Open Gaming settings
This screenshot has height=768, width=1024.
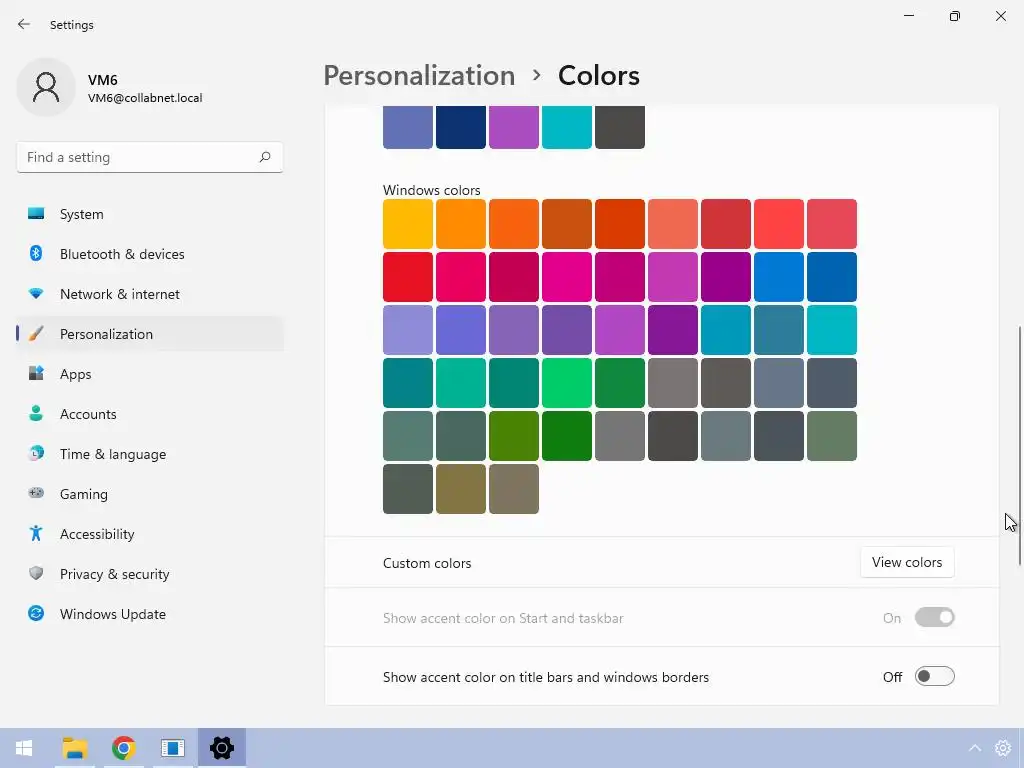[150, 494]
